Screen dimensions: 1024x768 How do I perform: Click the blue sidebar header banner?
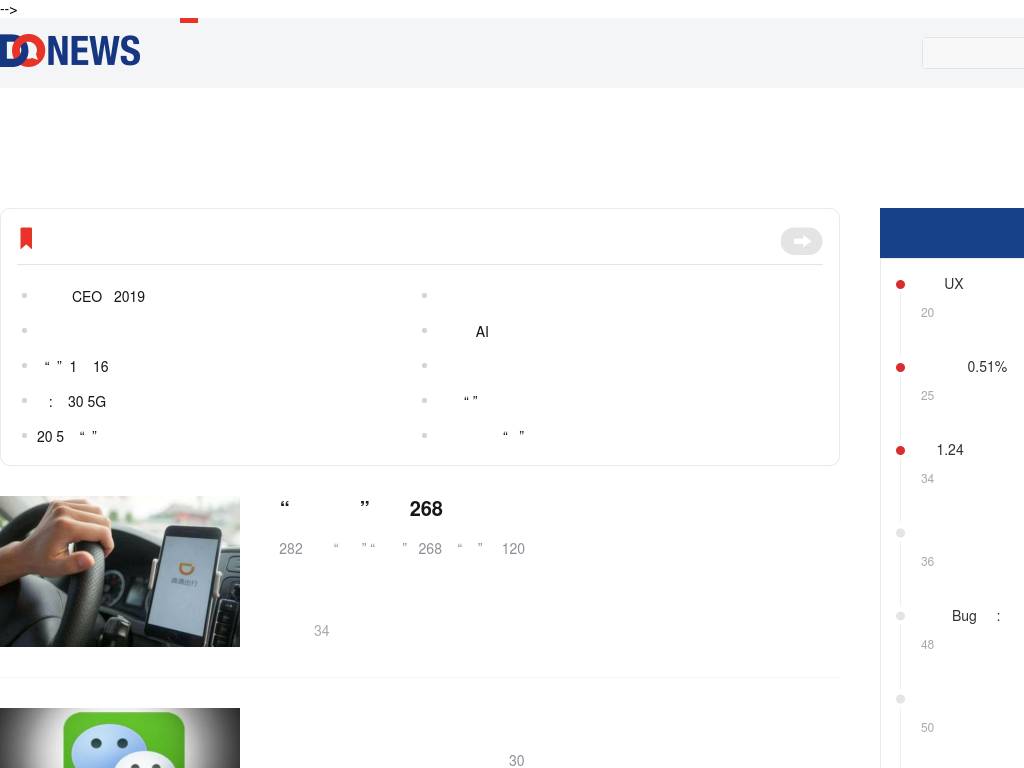tap(952, 233)
